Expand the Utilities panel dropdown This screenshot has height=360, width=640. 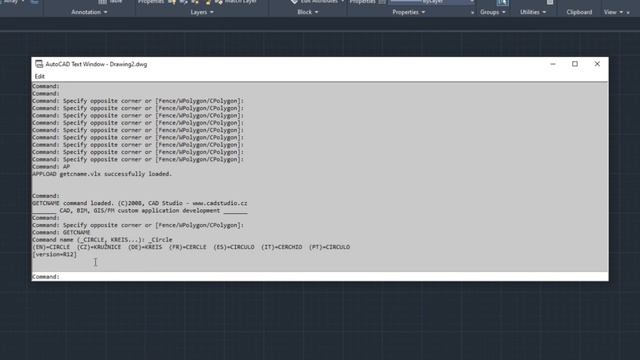pyautogui.click(x=533, y=12)
